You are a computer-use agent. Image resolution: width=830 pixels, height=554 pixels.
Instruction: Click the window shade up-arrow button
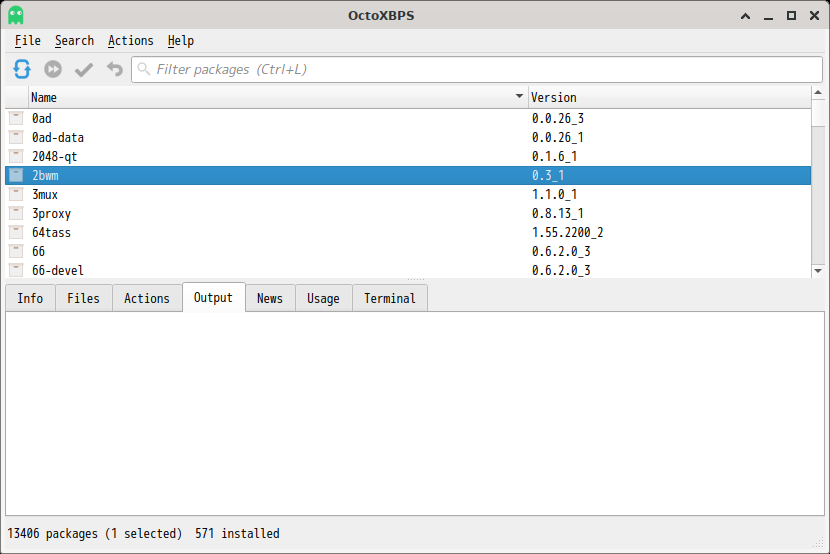point(745,16)
